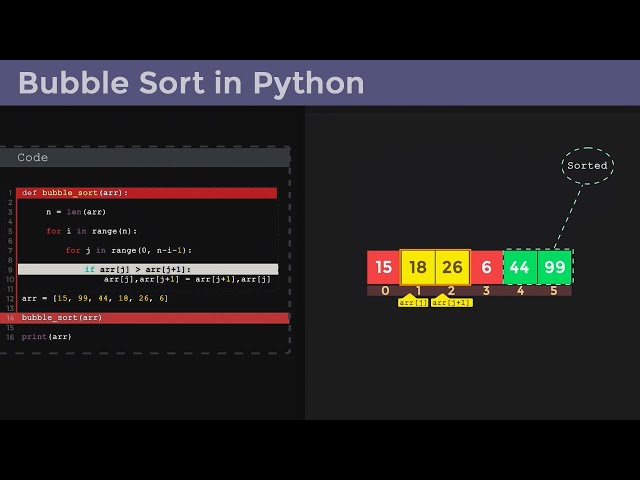Click the "Sorted" bubble label

tap(587, 166)
